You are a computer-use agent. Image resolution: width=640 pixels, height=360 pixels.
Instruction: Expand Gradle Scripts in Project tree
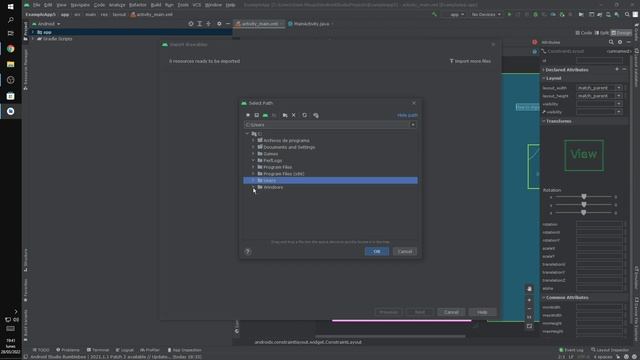33,39
